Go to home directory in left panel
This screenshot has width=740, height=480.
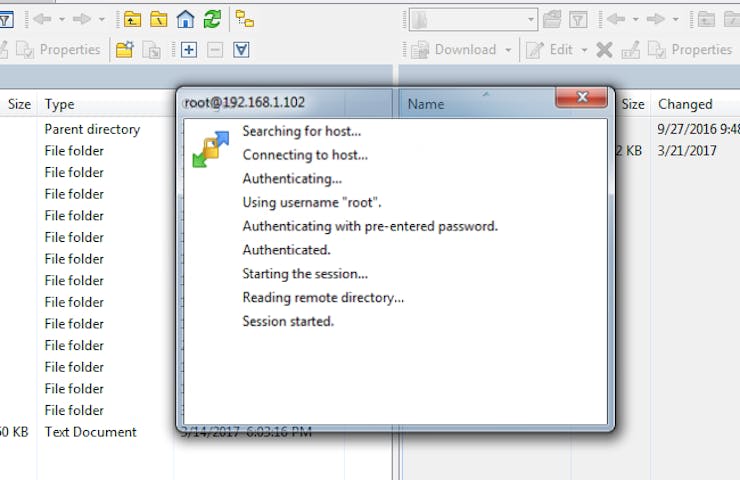coord(185,19)
